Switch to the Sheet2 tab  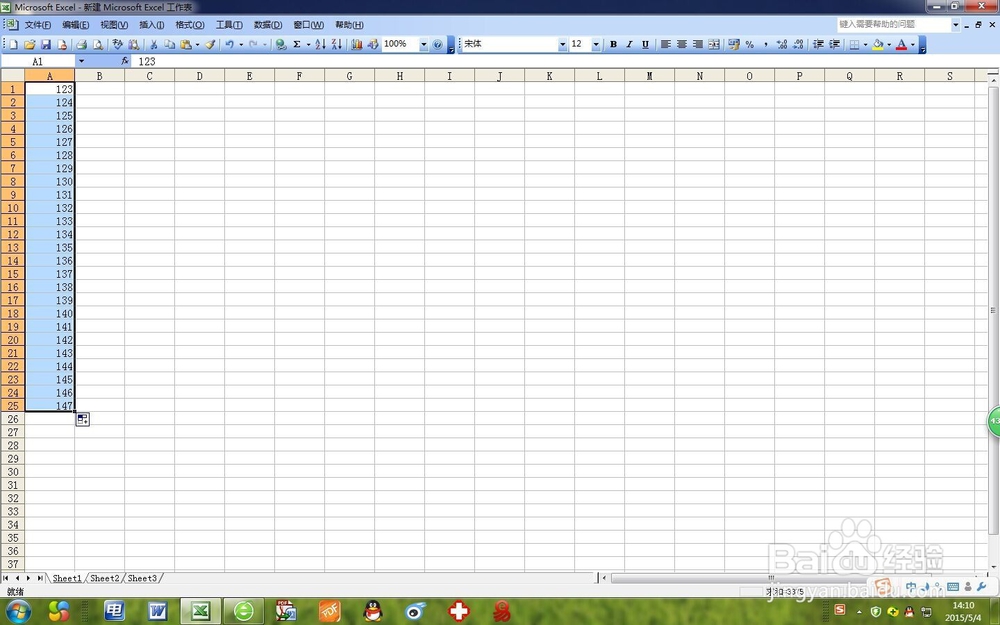pos(104,578)
